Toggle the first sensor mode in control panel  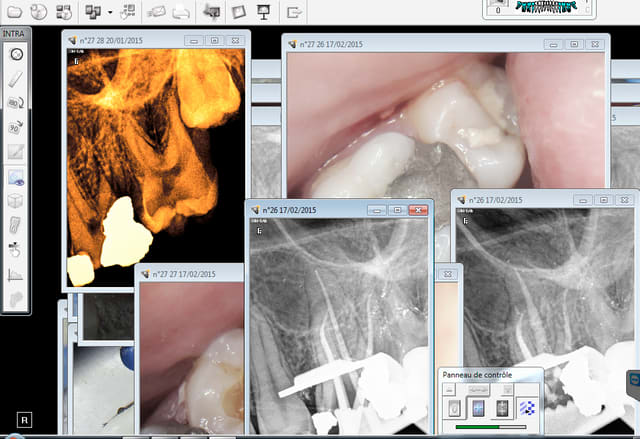pos(453,408)
